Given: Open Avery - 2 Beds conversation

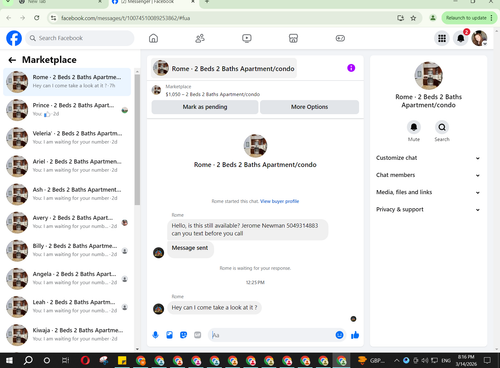Looking at the screenshot, I should (x=67, y=222).
